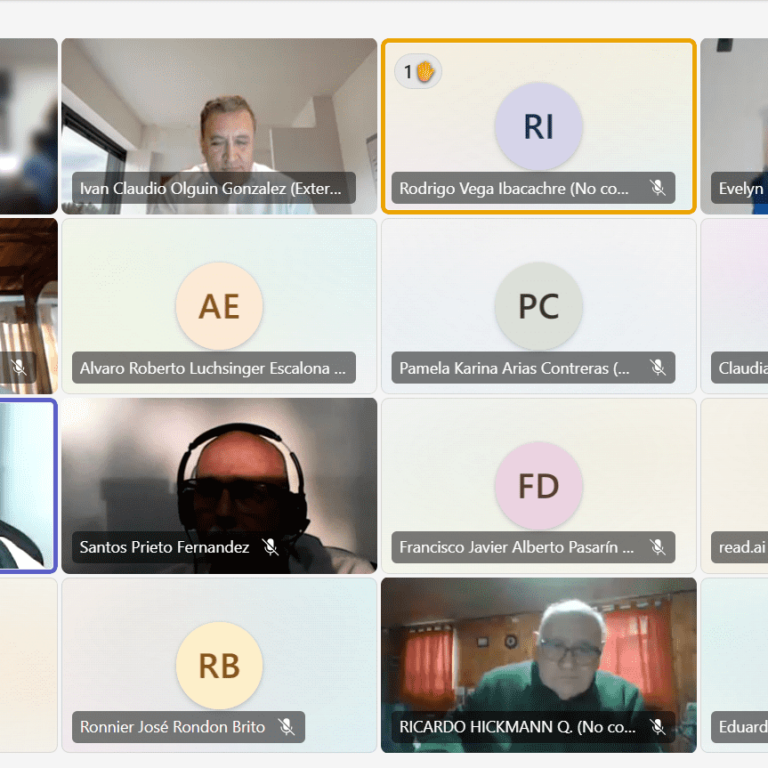Click Francisco Javier Alberto Pasarín's muted mic icon

(657, 547)
